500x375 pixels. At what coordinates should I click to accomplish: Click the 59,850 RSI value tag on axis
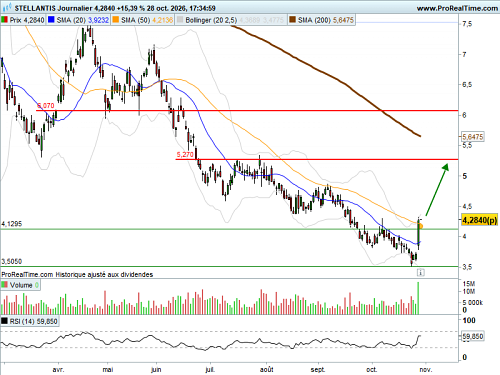pos(473,336)
